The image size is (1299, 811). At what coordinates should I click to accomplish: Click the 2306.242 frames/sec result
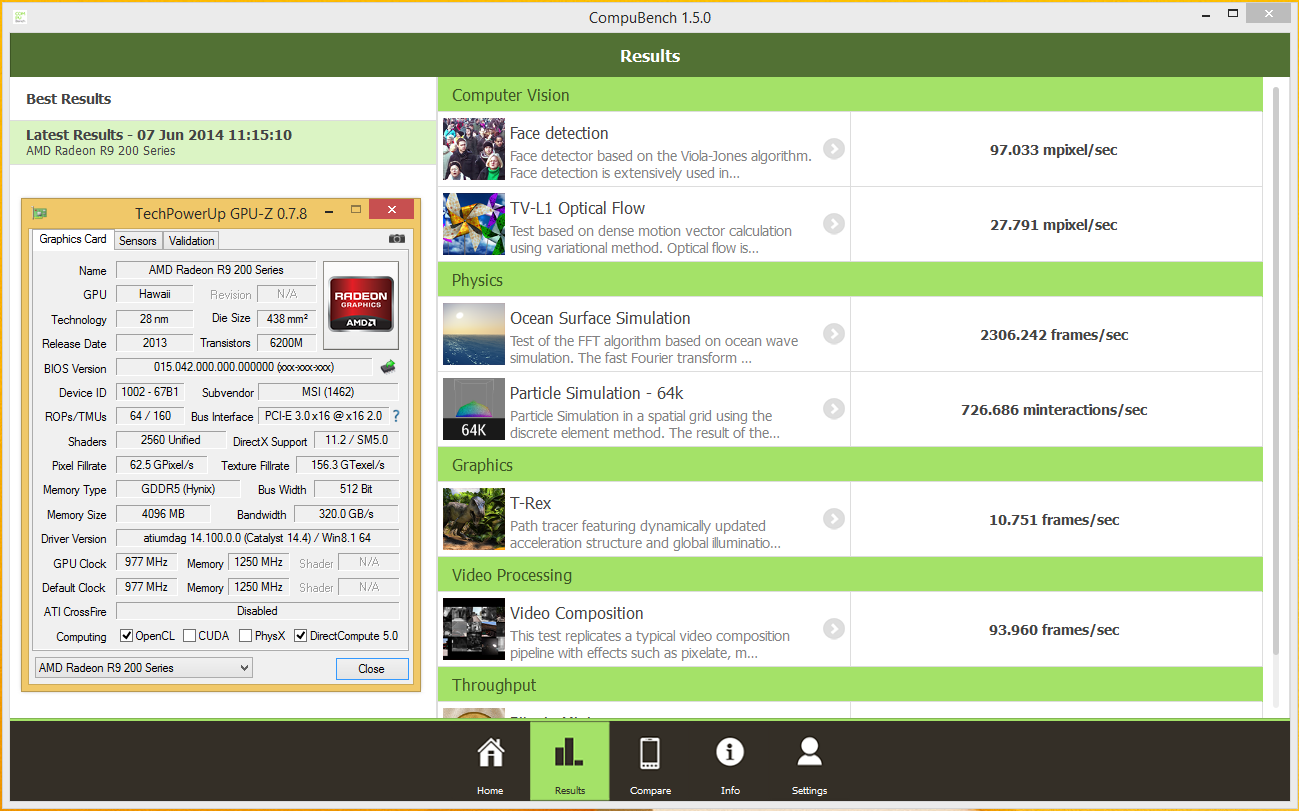(1054, 335)
